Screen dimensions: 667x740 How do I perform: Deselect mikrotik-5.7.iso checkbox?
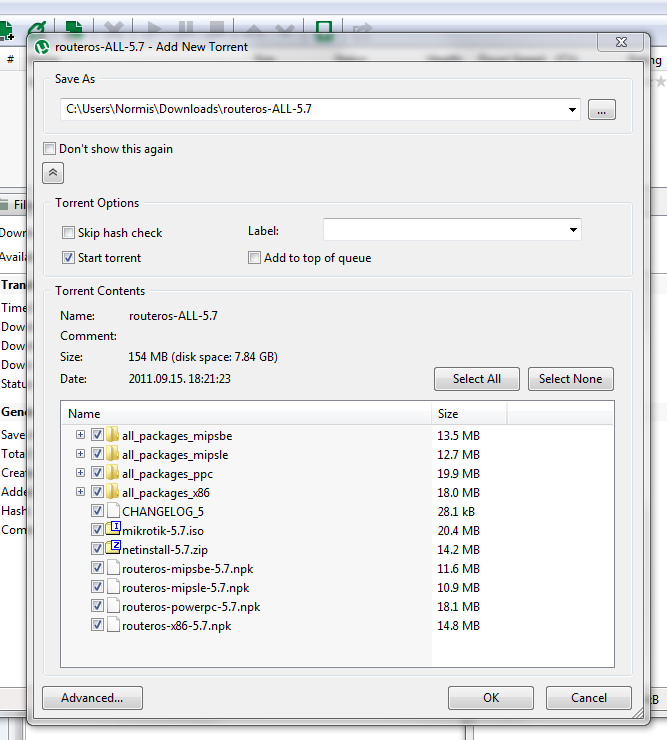(97, 530)
